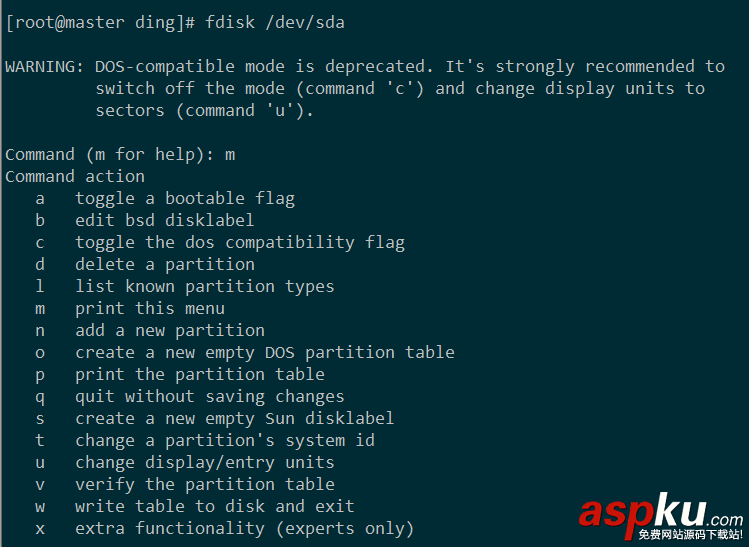Click the 'list known partition types' line
Screen dimensions: 749x547
coord(205,286)
